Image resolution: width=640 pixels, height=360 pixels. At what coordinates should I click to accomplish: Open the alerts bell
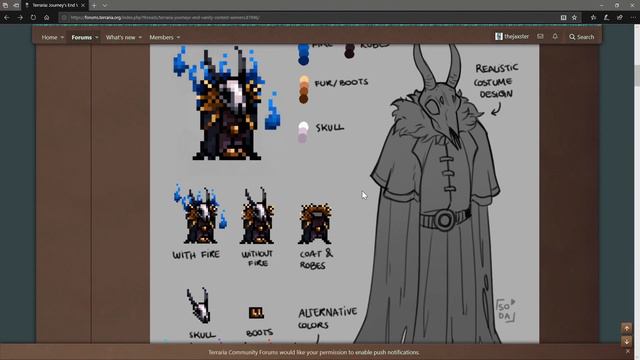tap(555, 37)
